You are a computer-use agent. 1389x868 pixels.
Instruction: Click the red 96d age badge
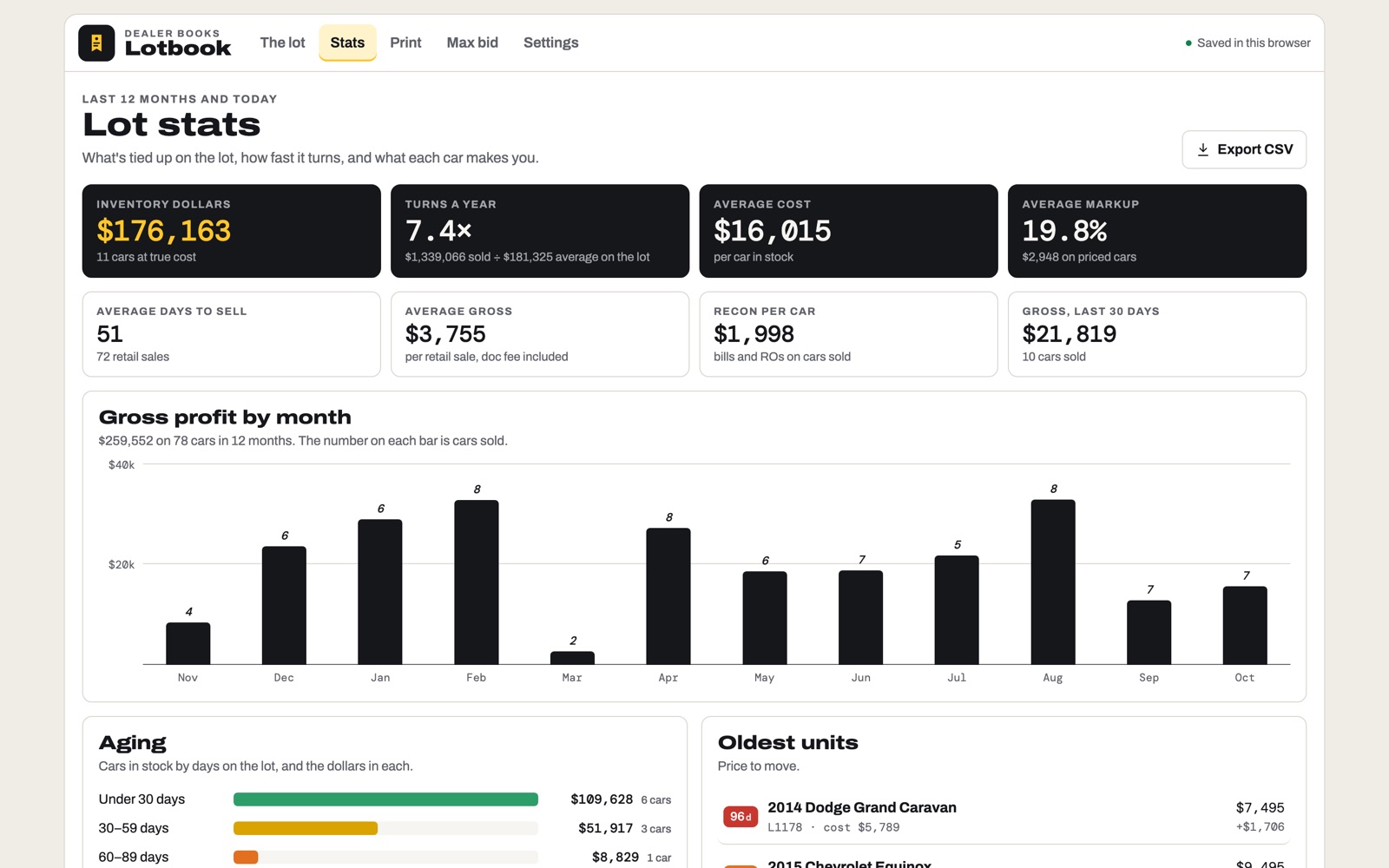(741, 817)
